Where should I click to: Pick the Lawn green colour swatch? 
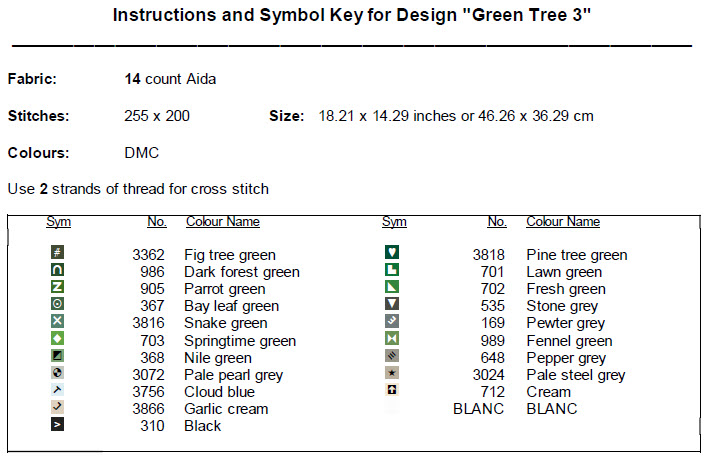[x=392, y=271]
